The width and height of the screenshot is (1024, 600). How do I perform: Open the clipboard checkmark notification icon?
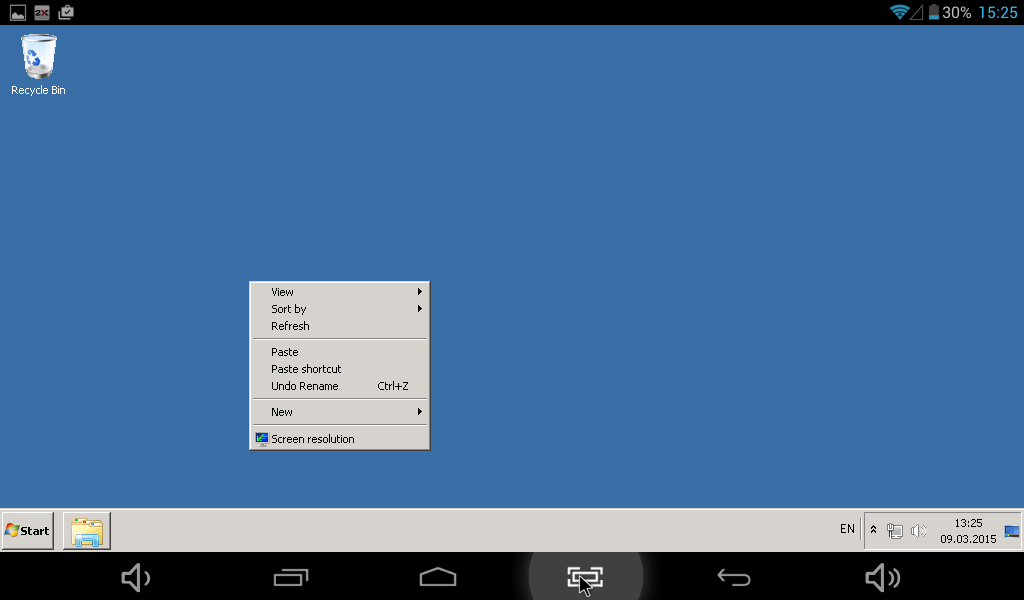click(x=66, y=12)
